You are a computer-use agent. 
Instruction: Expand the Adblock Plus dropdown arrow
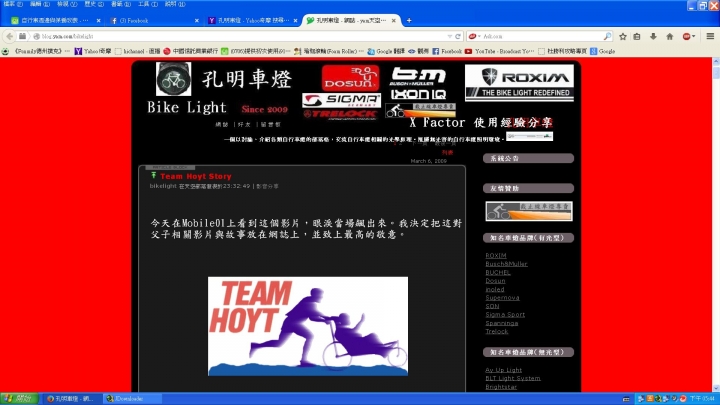pos(693,36)
